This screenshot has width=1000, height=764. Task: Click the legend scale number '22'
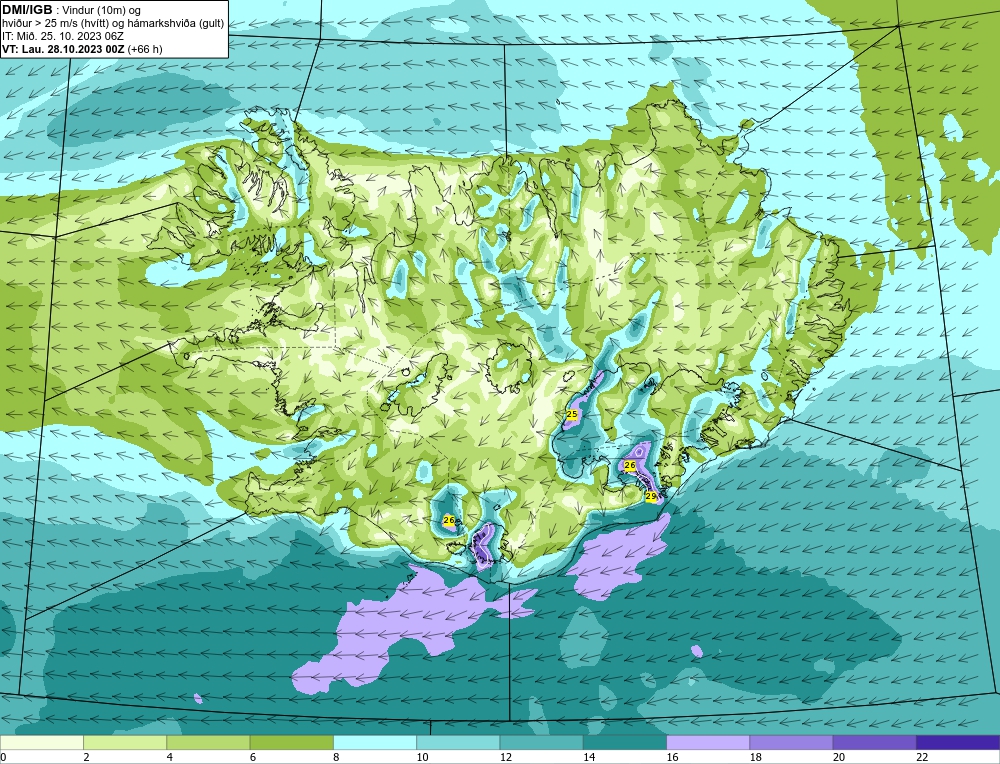pyautogui.click(x=922, y=757)
